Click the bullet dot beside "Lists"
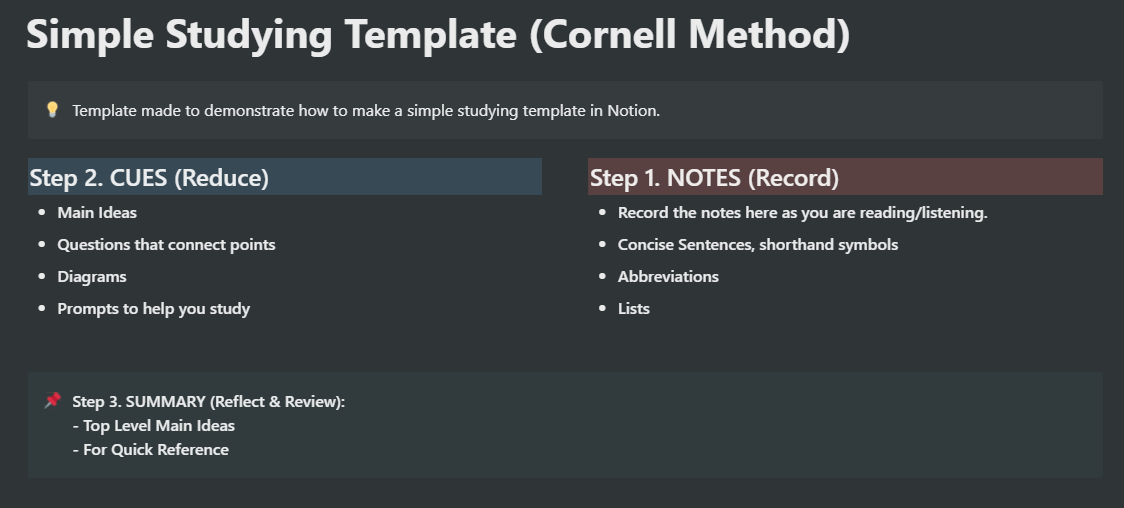The image size is (1124, 508). (602, 309)
